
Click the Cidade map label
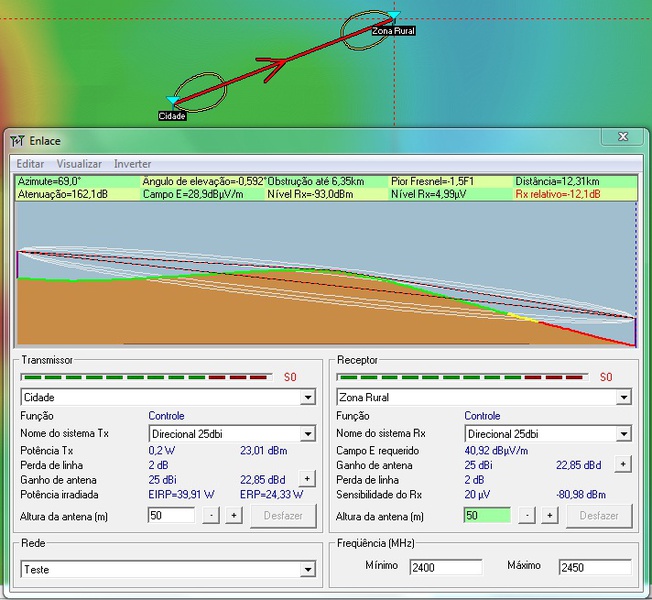(x=172, y=116)
